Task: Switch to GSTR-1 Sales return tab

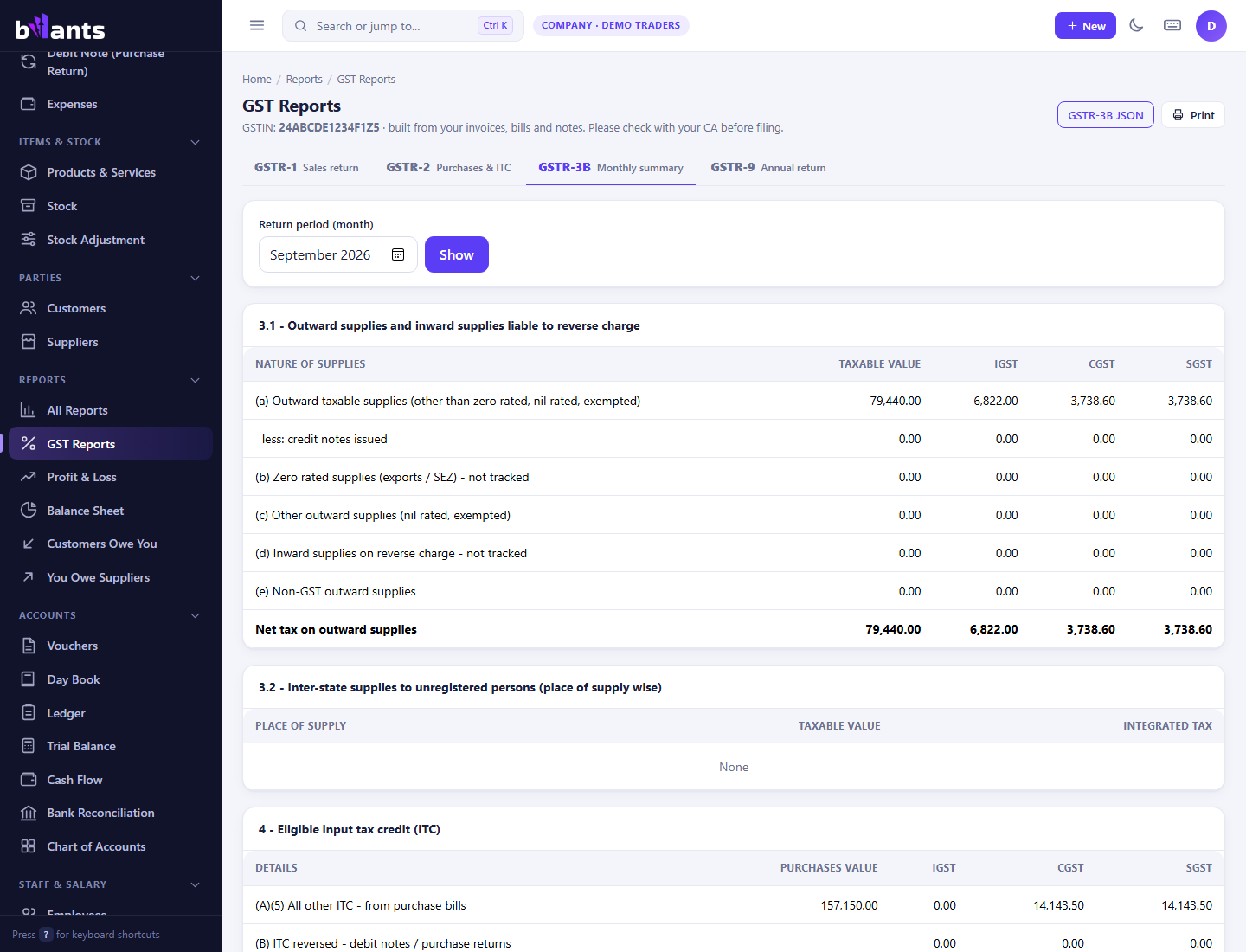Action: pos(306,168)
